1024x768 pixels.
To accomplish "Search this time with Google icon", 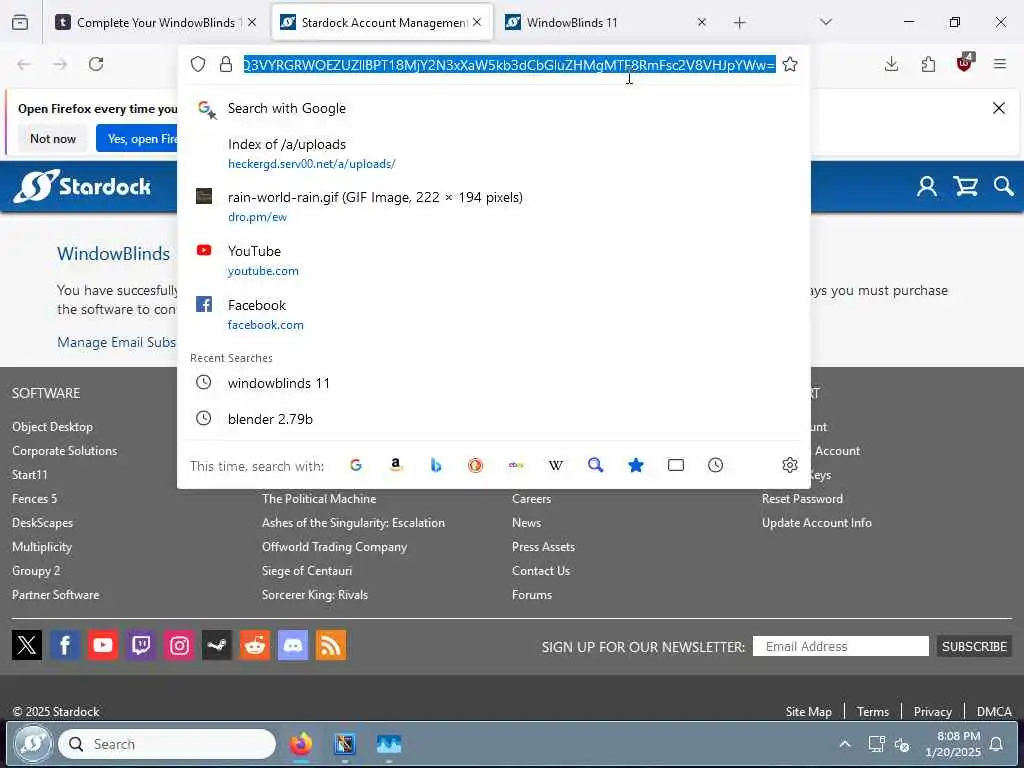I will [356, 465].
